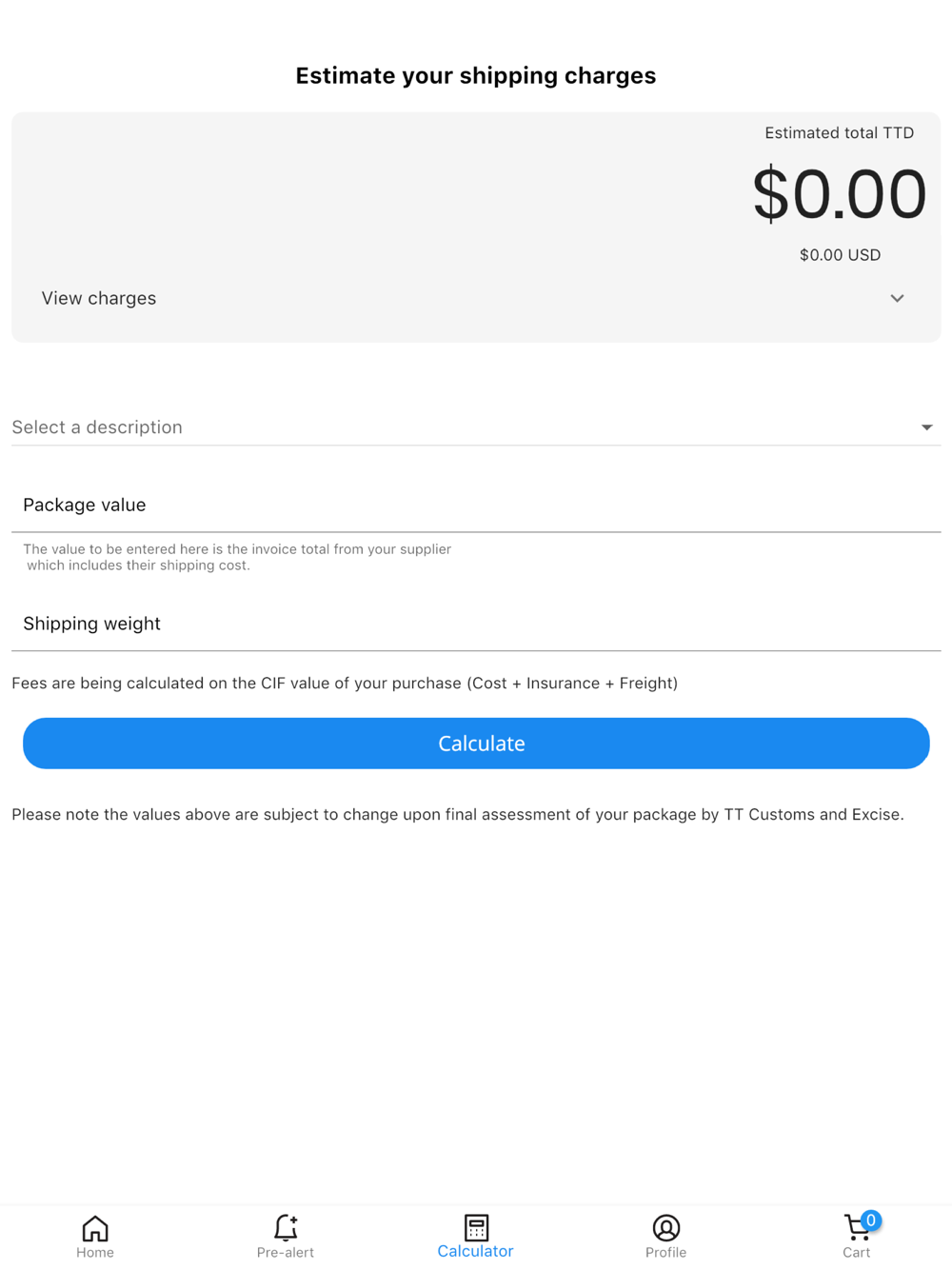Click the blue Calculate button
952x1270 pixels.
point(476,744)
